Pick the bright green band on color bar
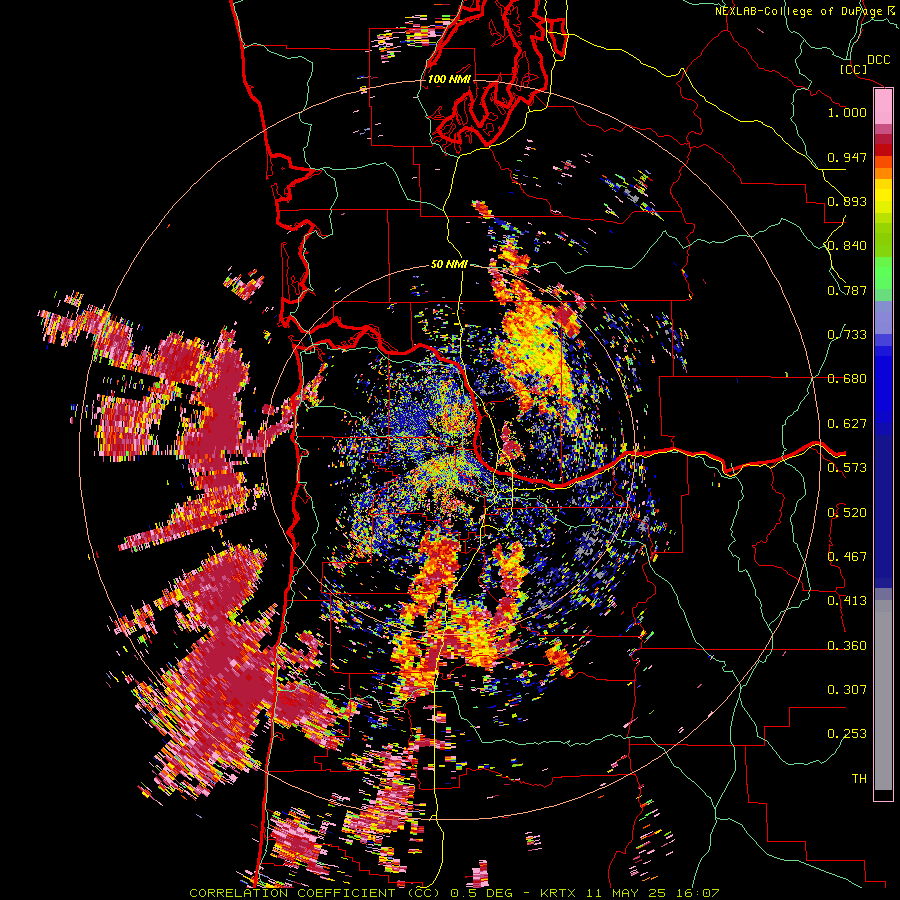The image size is (900, 900). click(x=883, y=273)
